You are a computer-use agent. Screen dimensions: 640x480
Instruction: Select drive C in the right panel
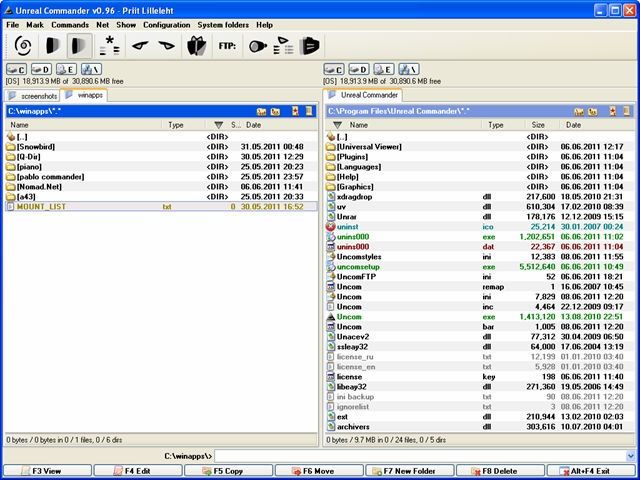[334, 69]
